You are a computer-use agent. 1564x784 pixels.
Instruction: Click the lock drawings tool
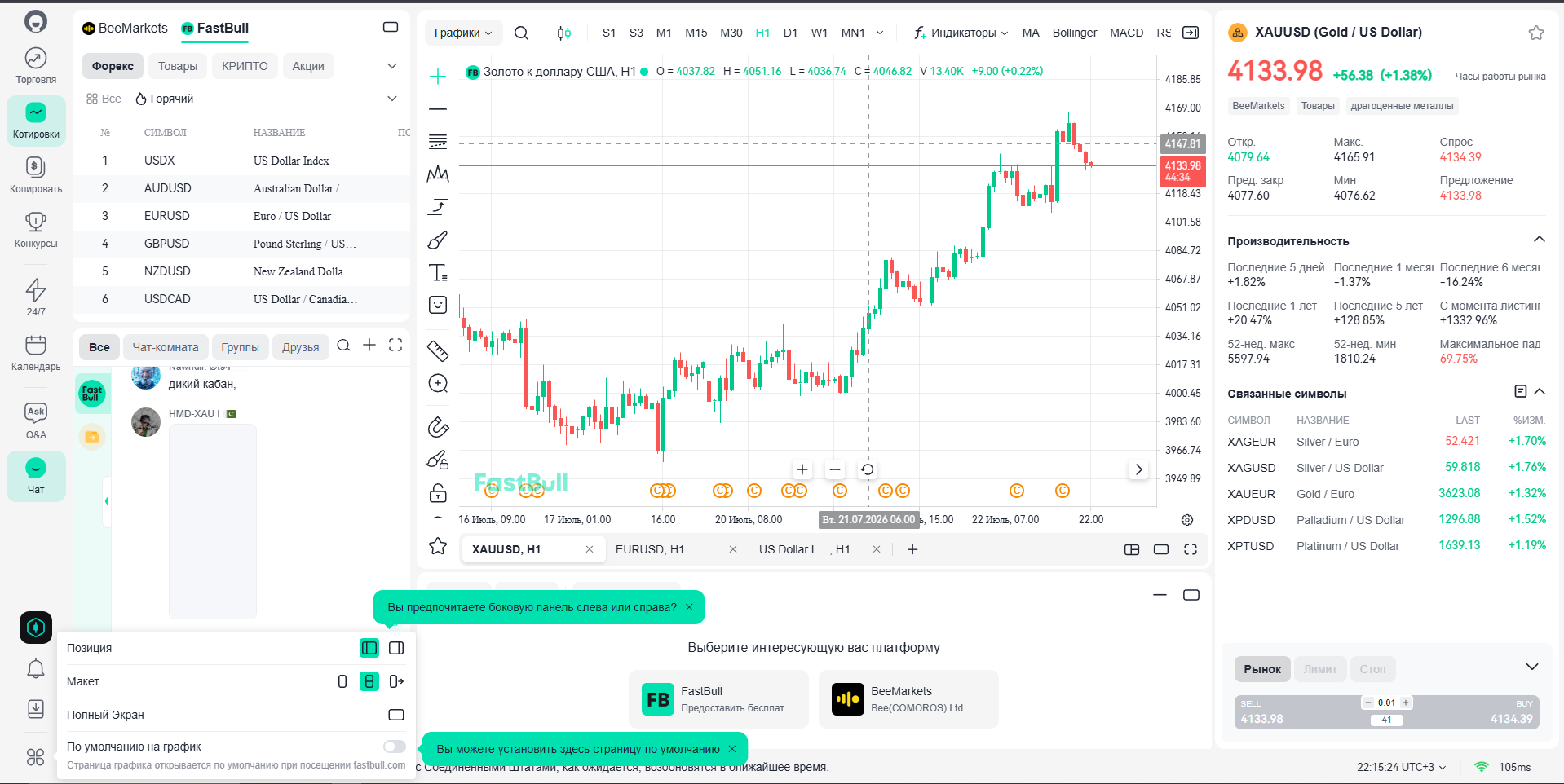(438, 493)
